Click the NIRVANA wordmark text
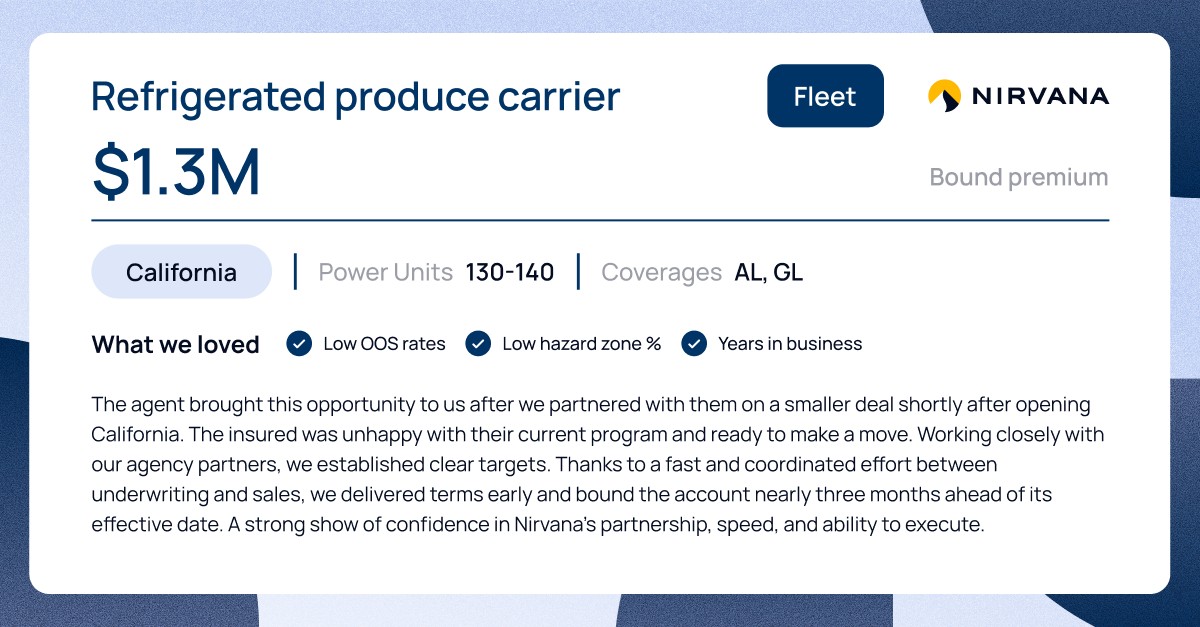This screenshot has width=1200, height=627. click(1040, 96)
